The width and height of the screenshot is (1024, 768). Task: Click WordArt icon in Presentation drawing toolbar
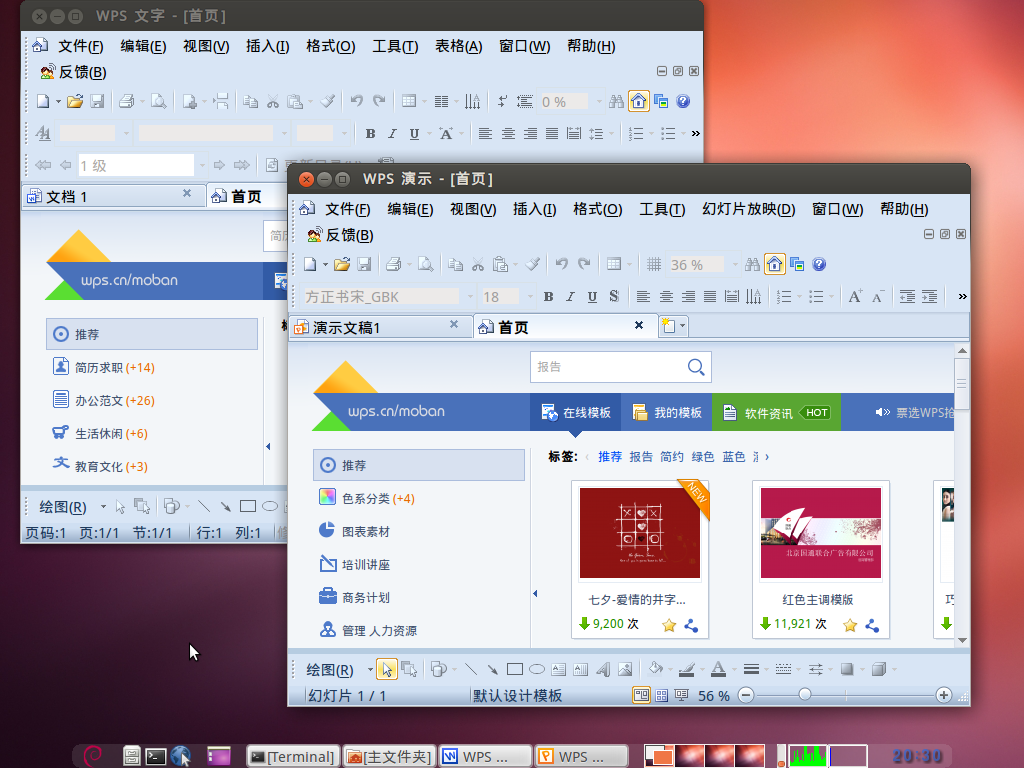point(603,669)
